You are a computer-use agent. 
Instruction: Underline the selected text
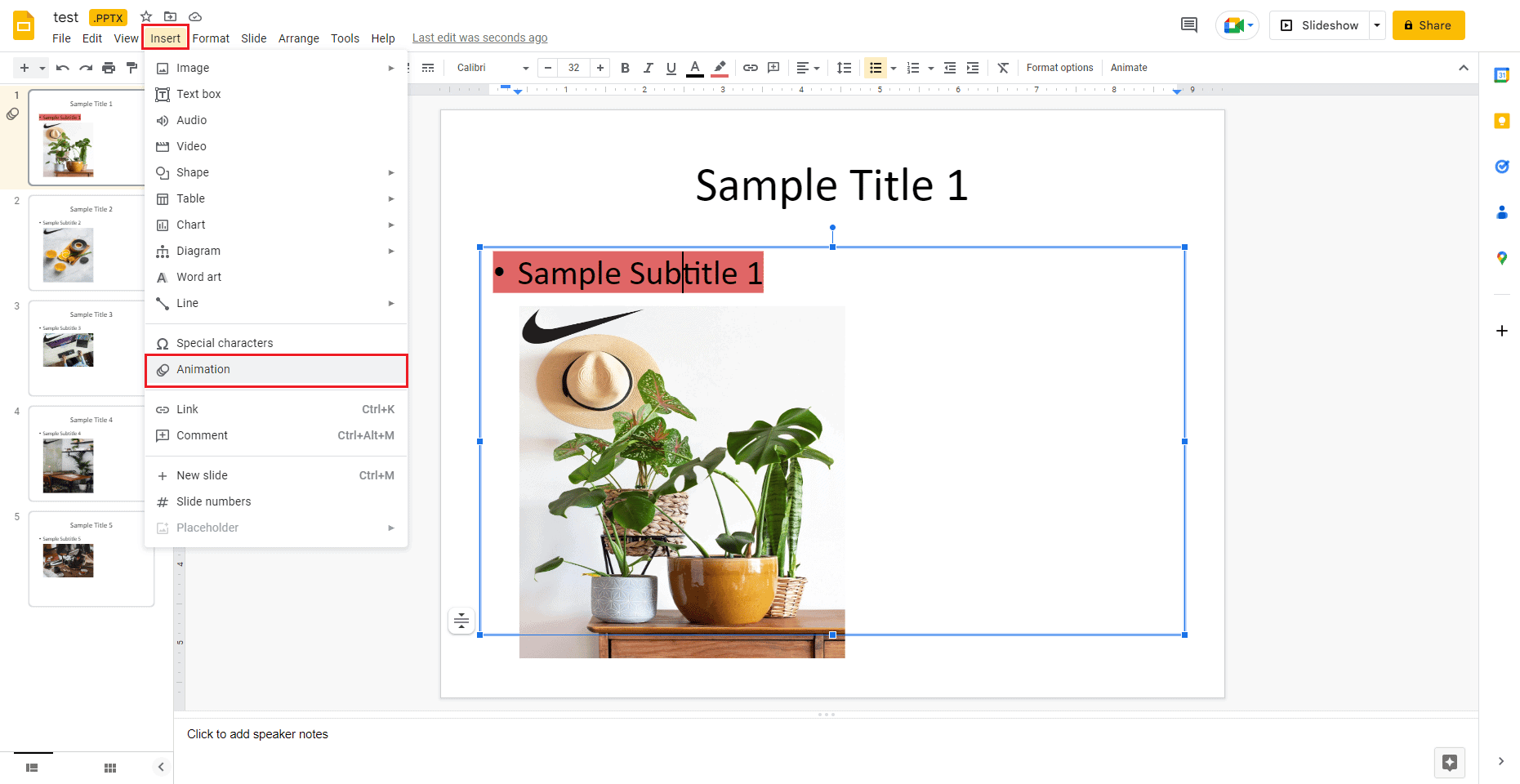click(671, 68)
